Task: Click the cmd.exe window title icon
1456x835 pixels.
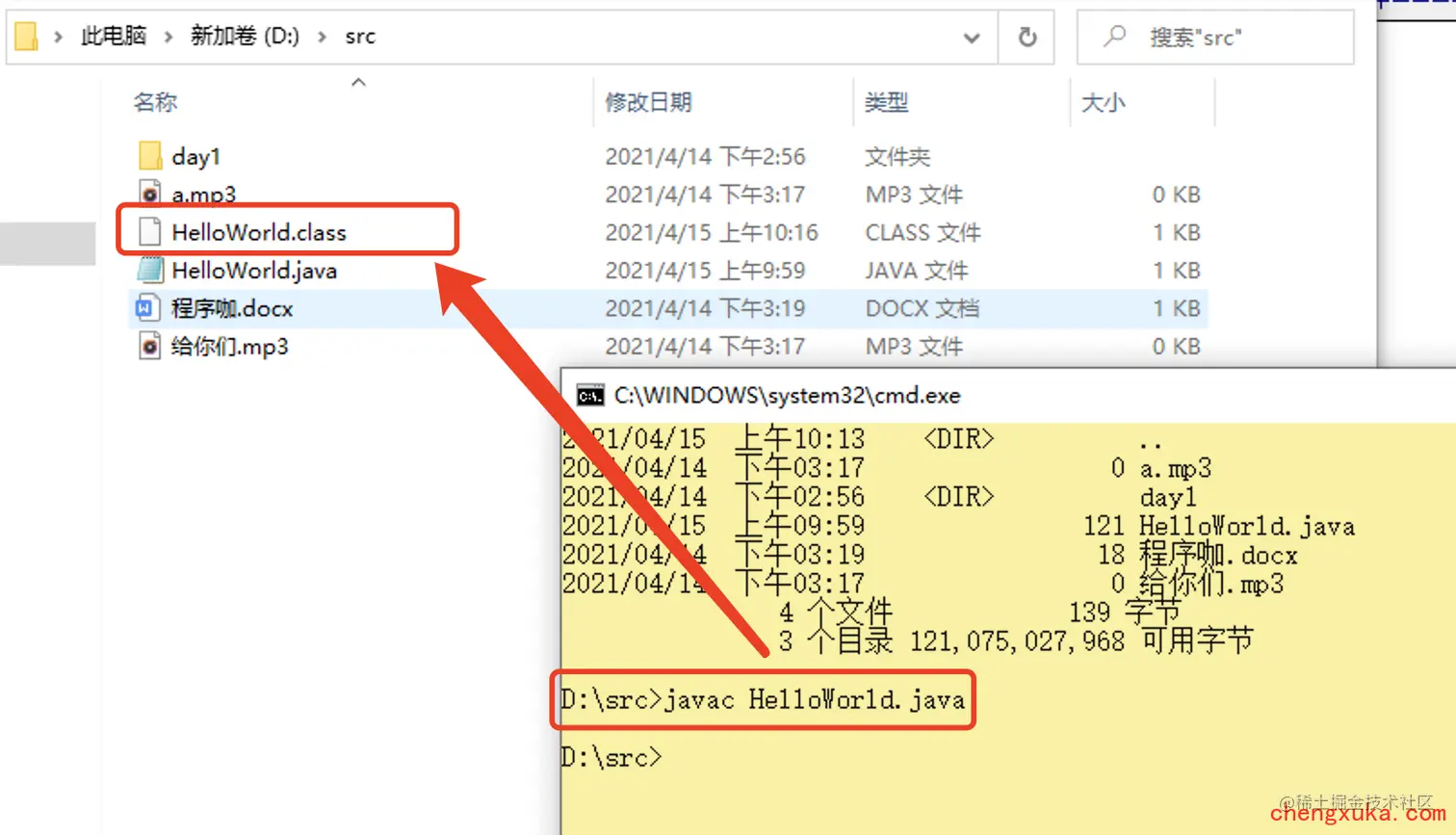Action: (x=589, y=395)
